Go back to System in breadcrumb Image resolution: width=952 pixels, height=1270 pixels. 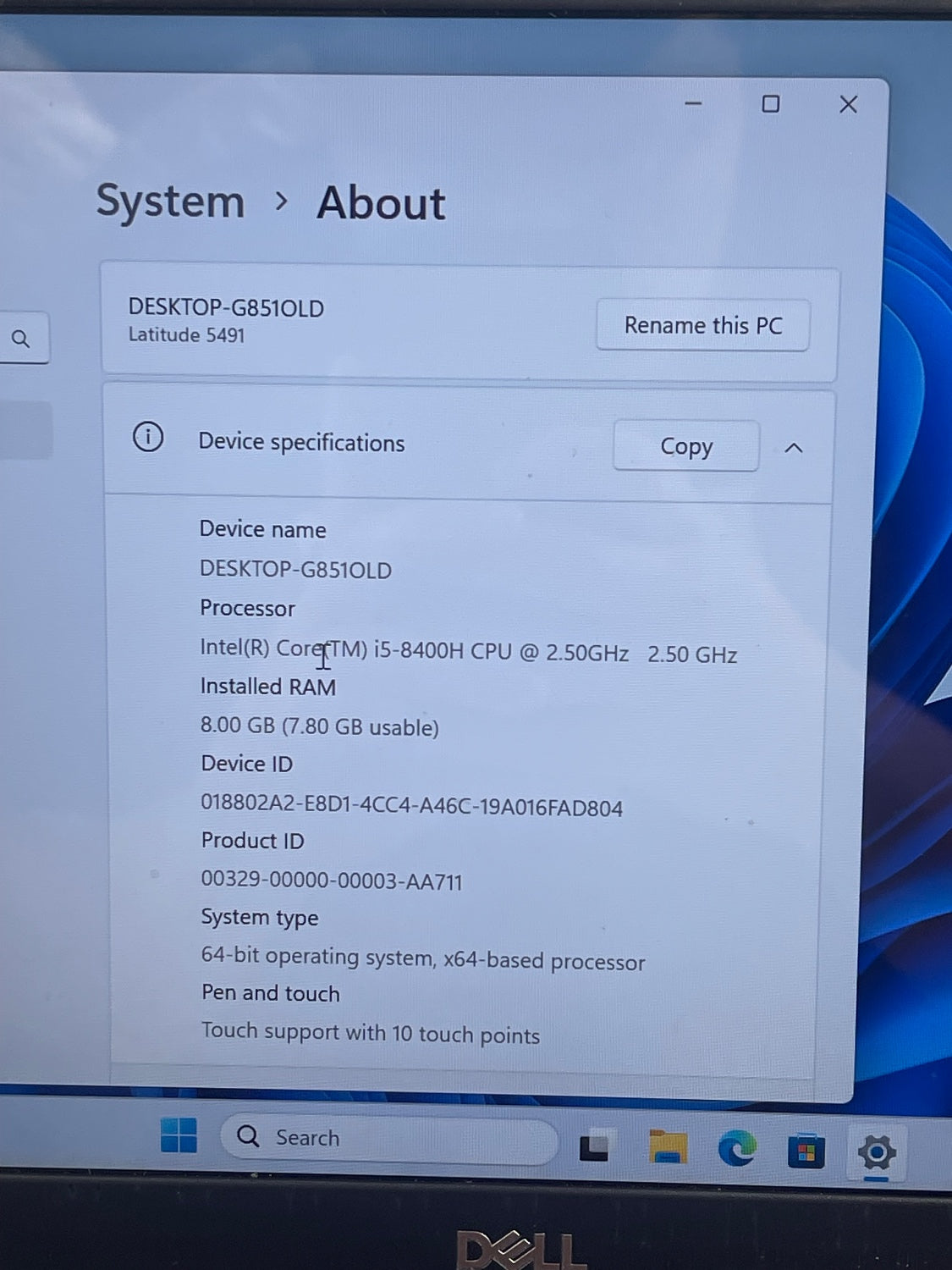[170, 202]
